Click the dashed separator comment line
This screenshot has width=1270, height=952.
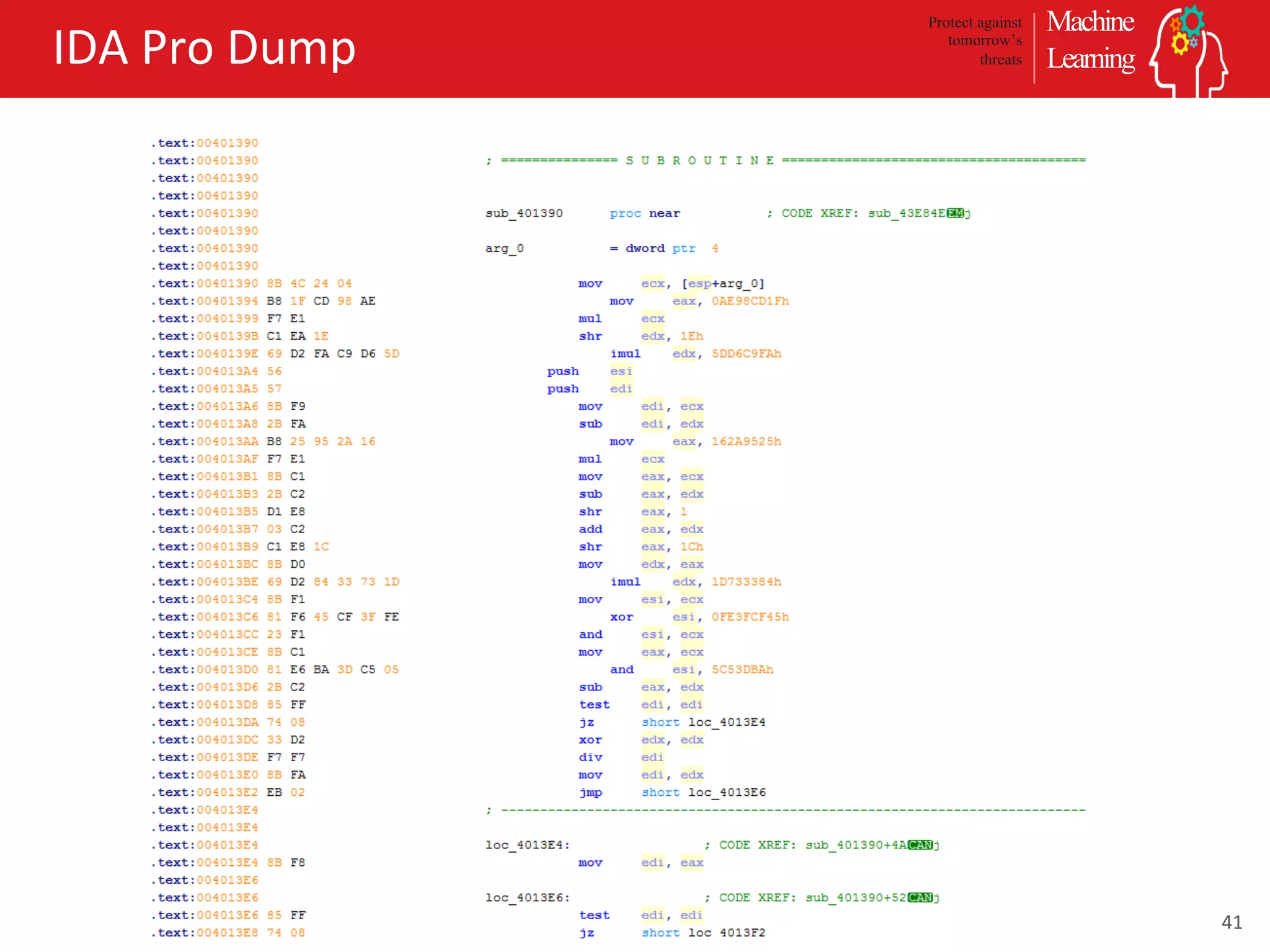[786, 810]
